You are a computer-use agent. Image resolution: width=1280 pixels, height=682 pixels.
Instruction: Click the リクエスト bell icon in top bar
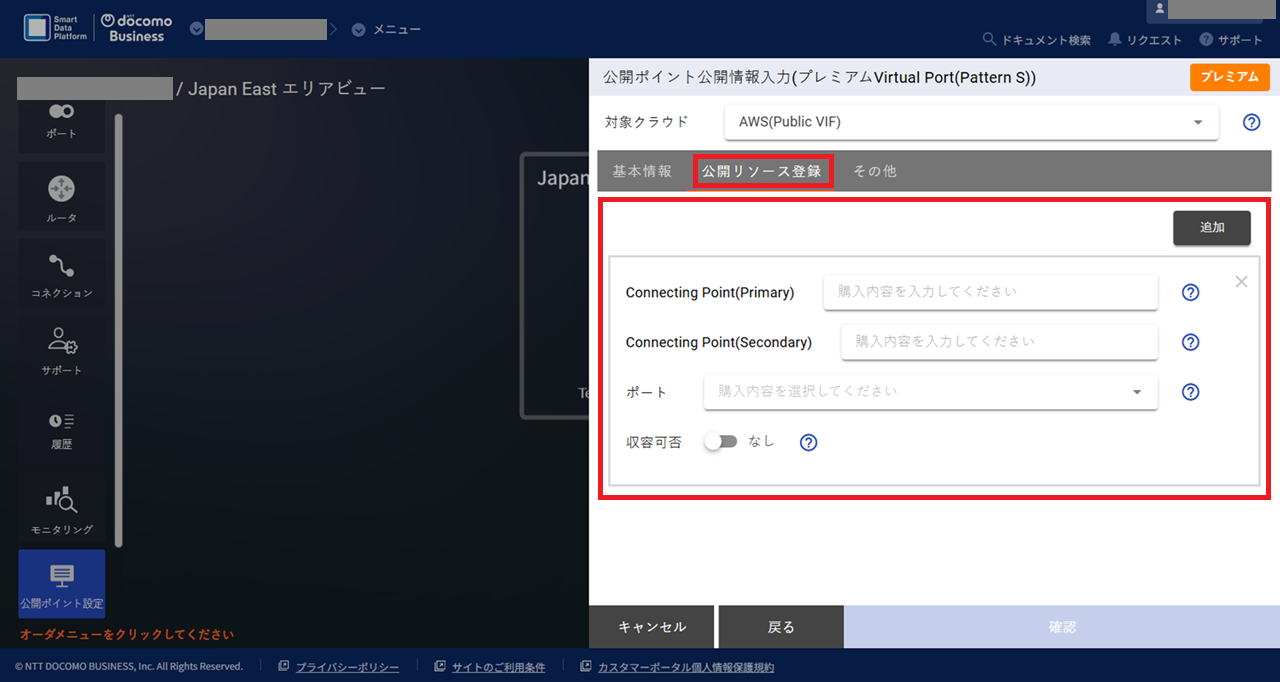click(x=1115, y=40)
